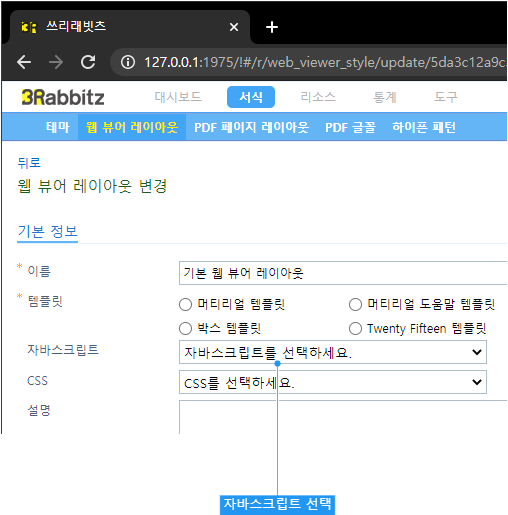This screenshot has height=515, width=508.
Task: Open the 하이픈 패턴 tab
Action: [424, 127]
